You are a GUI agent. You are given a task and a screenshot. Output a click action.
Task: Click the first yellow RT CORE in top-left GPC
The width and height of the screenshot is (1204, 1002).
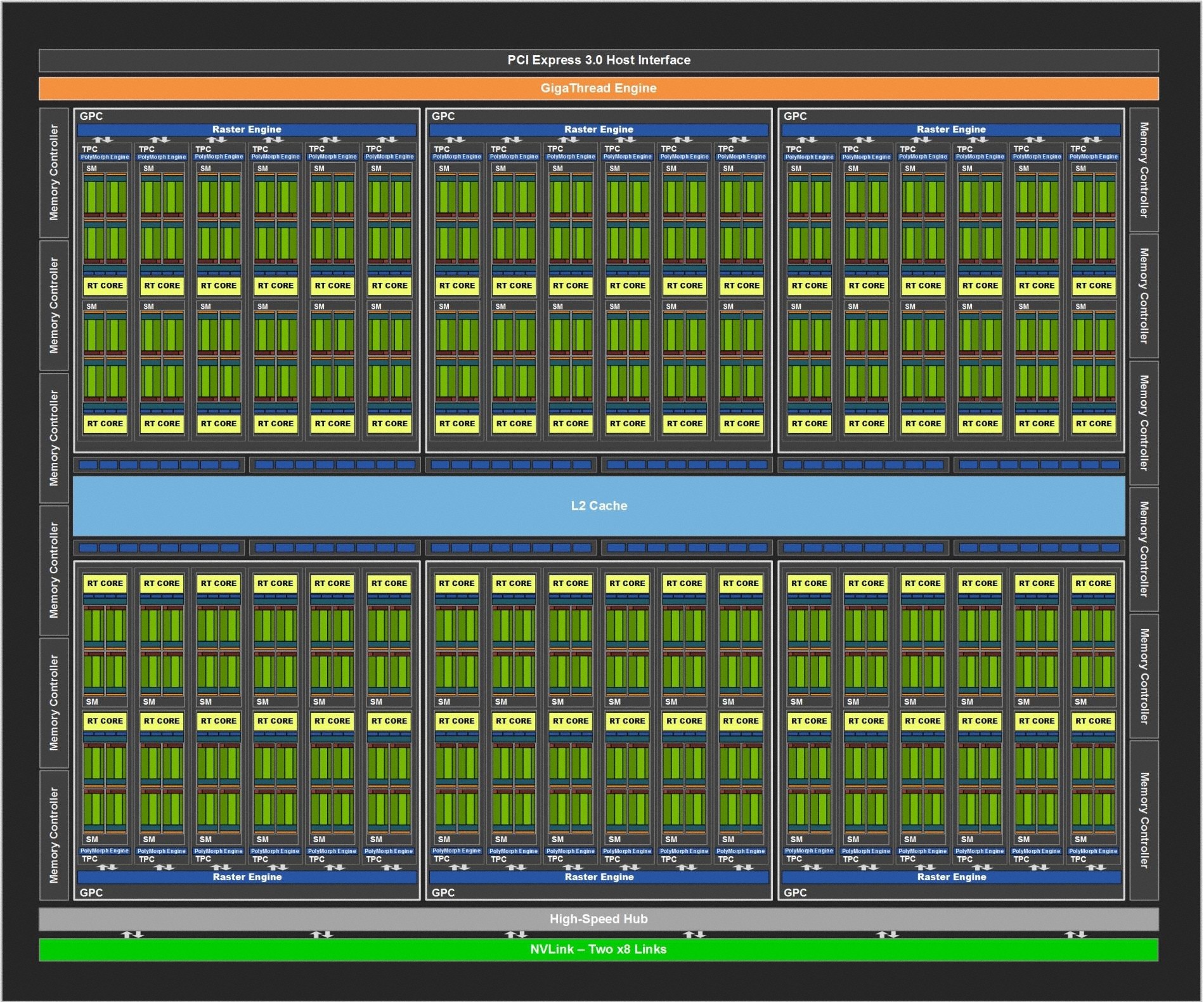point(105,286)
